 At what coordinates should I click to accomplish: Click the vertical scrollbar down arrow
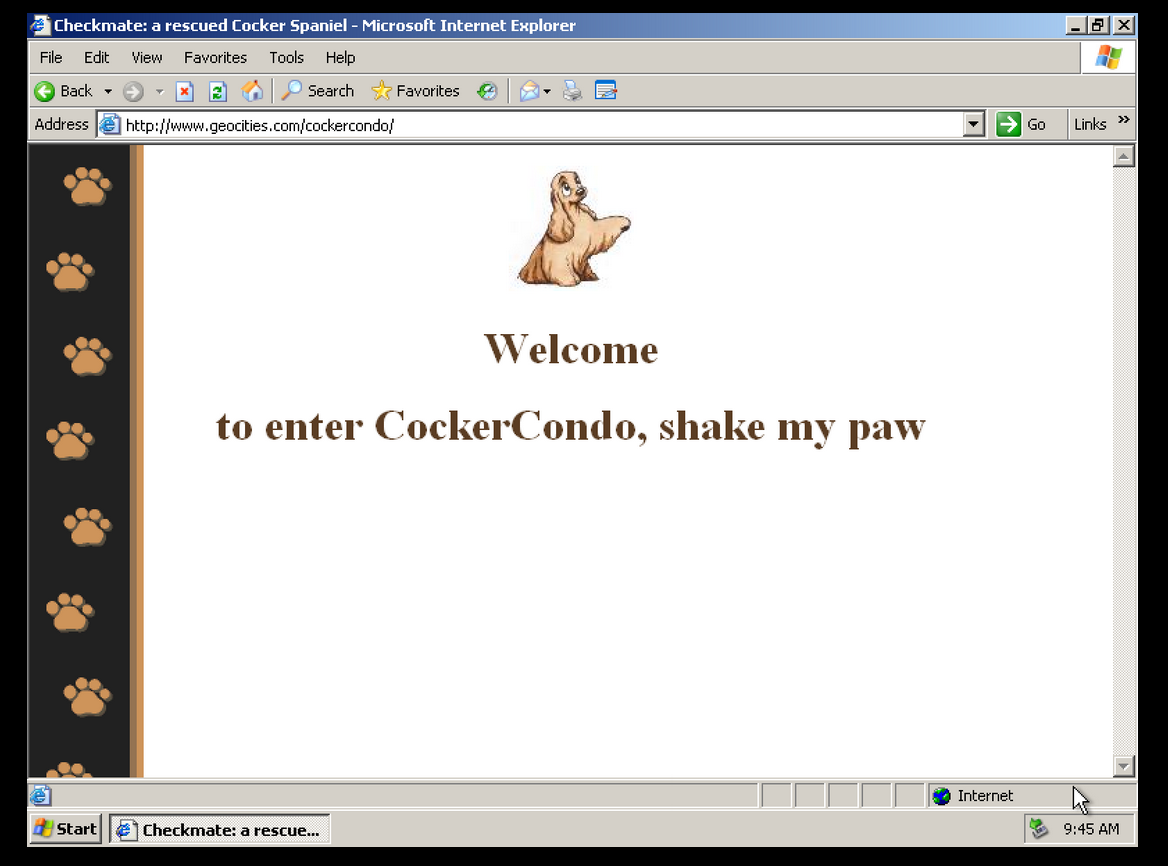click(x=1124, y=766)
